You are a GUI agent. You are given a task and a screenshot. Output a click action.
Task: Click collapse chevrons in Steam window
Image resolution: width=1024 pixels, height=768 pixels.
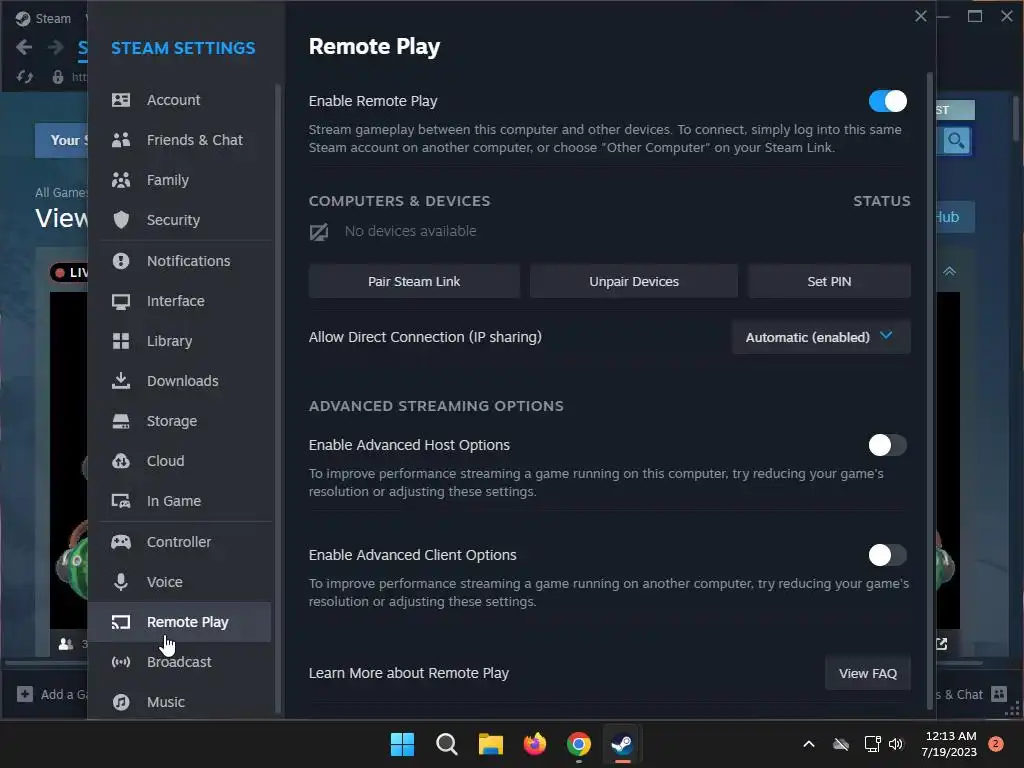click(950, 271)
